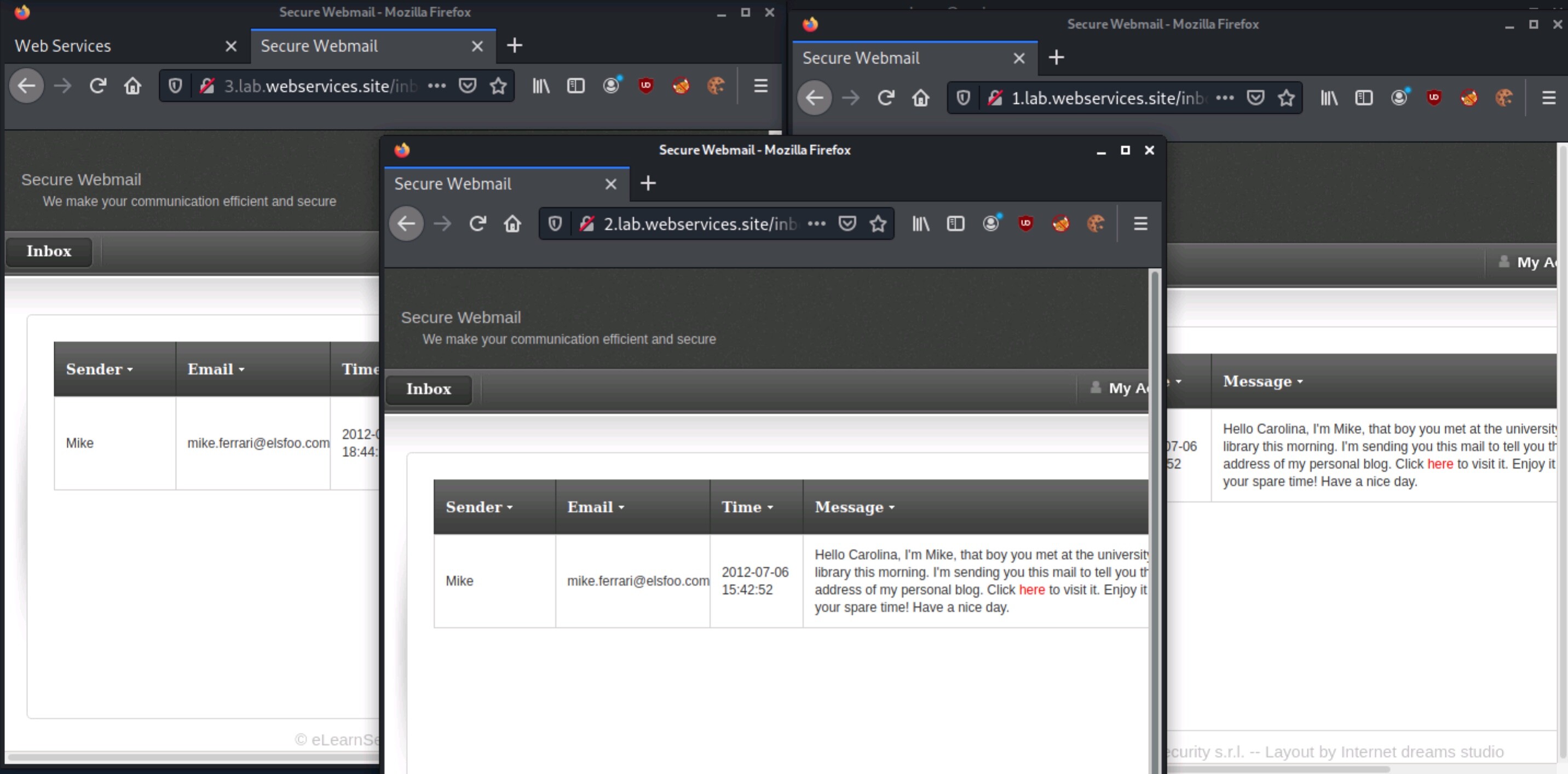
Task: Click home icon in 3.lab window
Action: click(132, 86)
